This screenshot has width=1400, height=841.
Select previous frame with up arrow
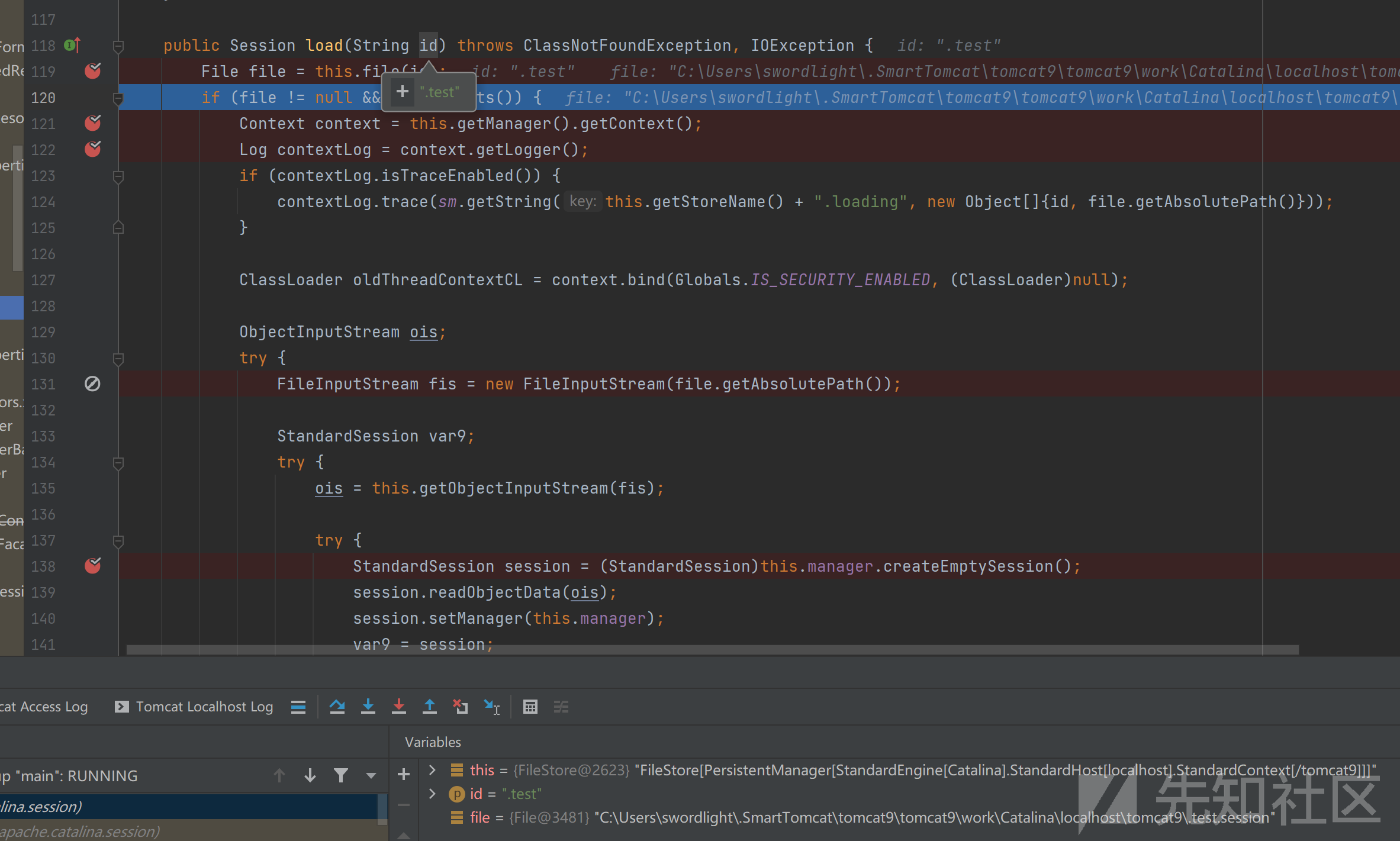pyautogui.click(x=279, y=775)
